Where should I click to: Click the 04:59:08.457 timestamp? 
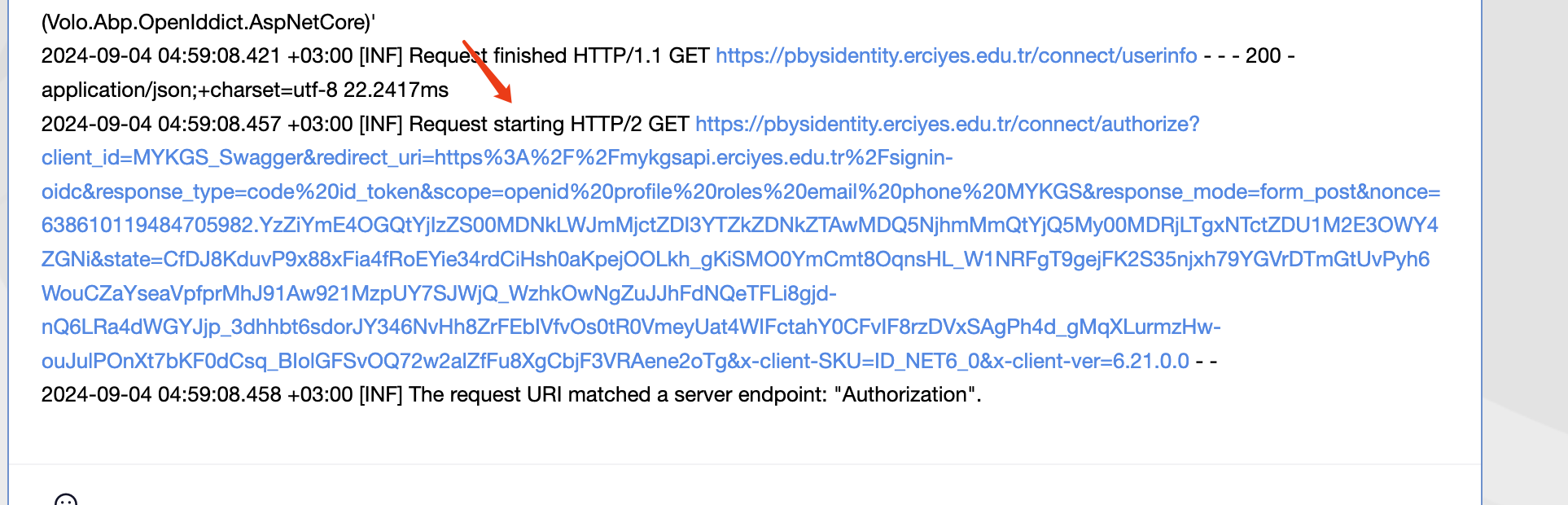219,124
